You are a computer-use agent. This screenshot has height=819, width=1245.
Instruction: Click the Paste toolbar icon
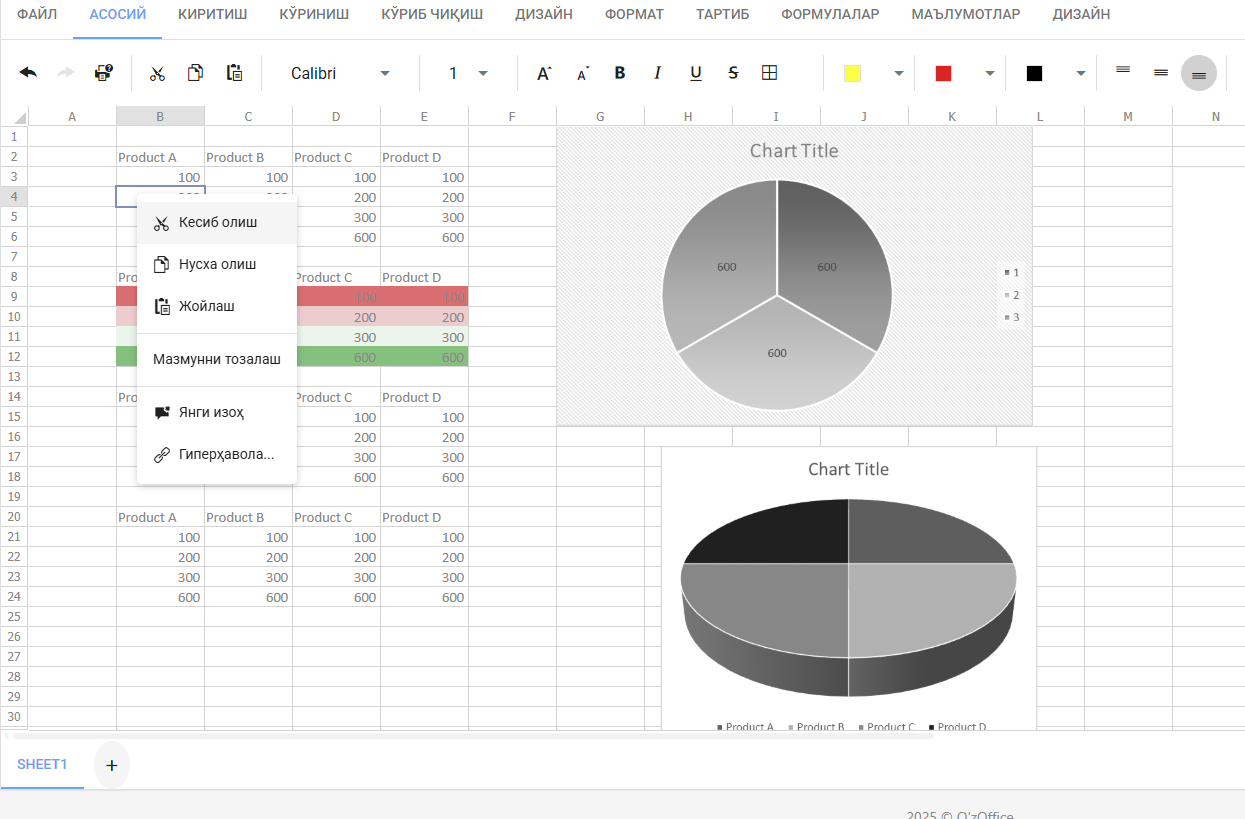234,72
